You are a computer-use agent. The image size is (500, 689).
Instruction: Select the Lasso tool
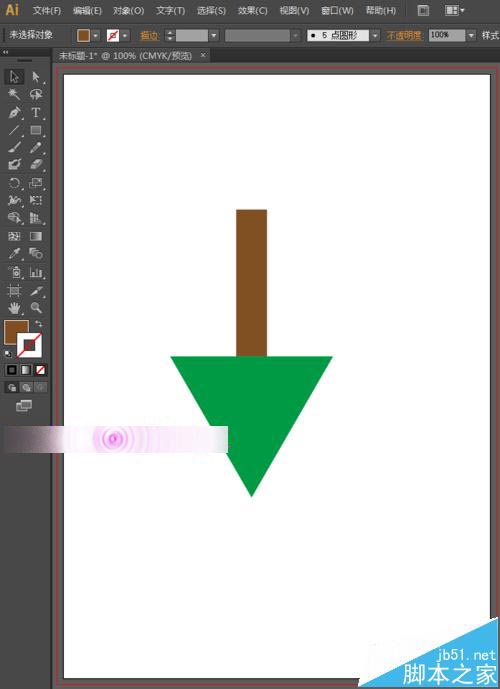tap(36, 94)
